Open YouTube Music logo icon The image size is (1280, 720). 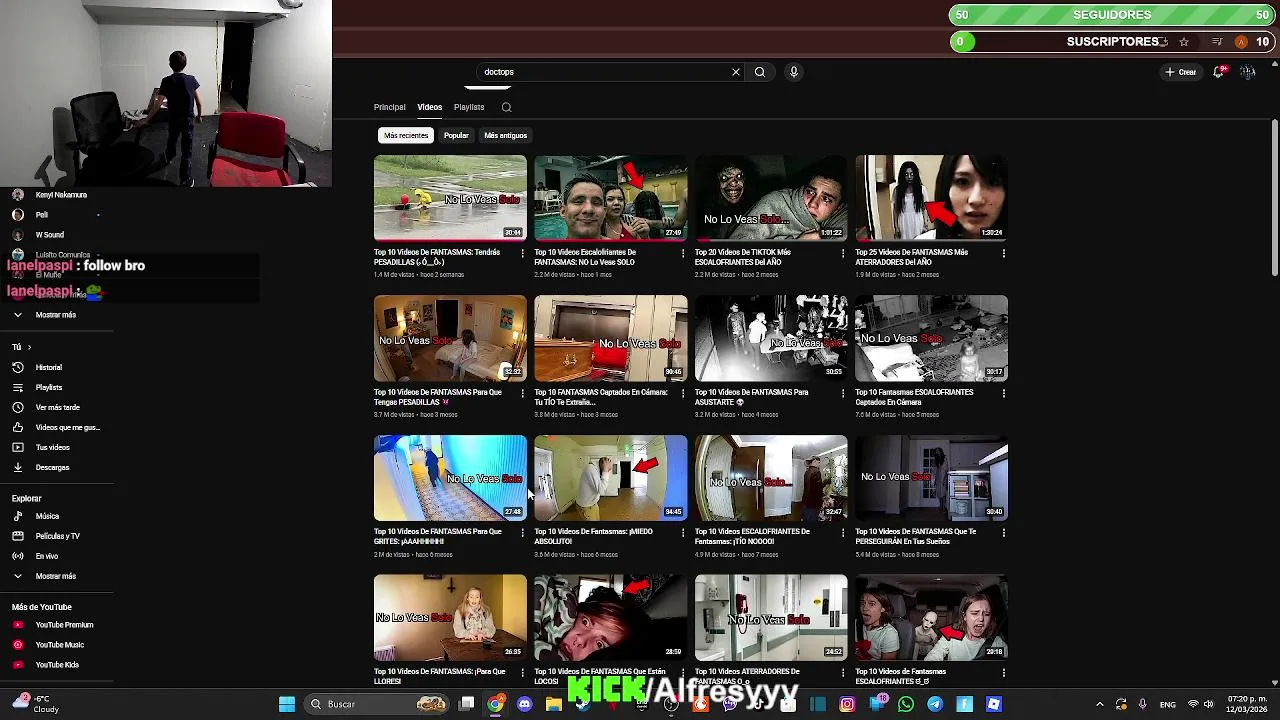click(17, 645)
